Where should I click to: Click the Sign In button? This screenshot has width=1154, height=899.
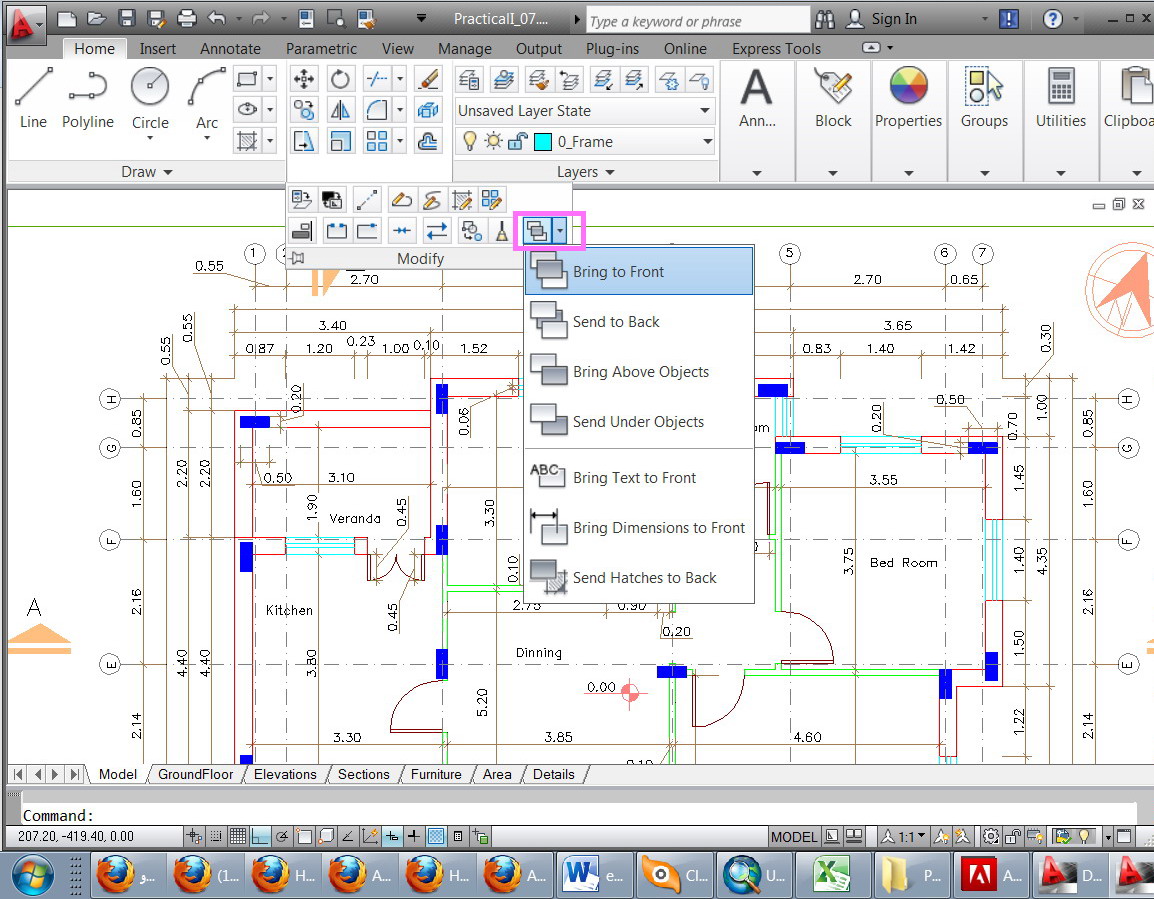[893, 19]
